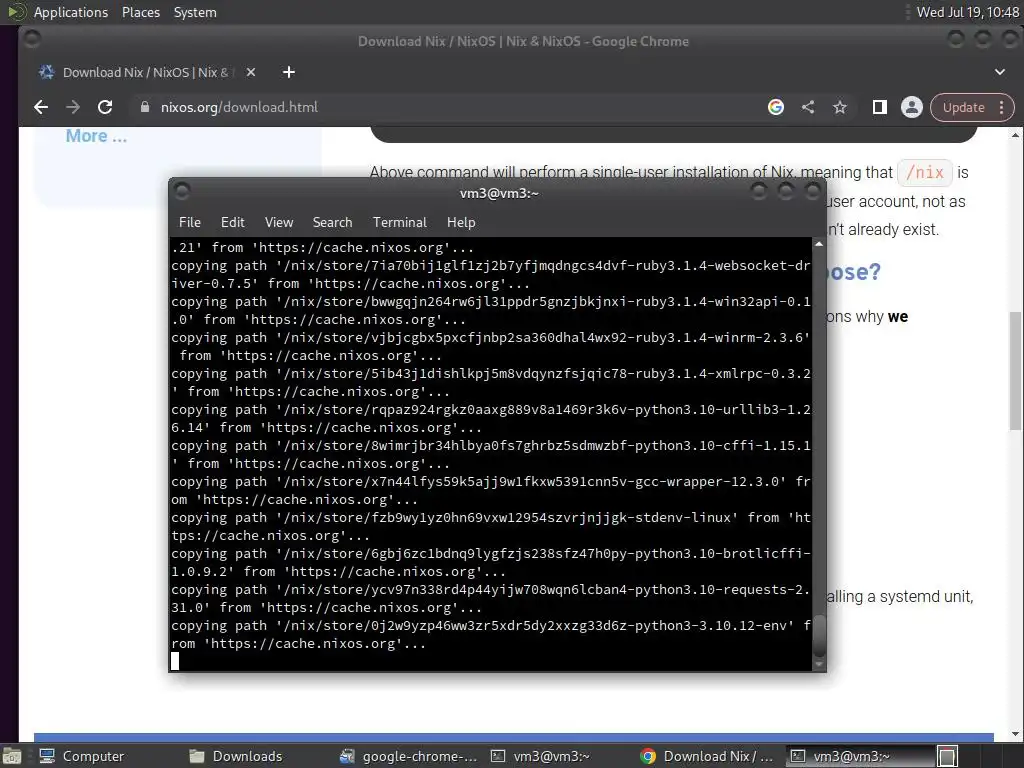Open the Google icon in address bar
Image resolution: width=1024 pixels, height=768 pixels.
(x=776, y=107)
